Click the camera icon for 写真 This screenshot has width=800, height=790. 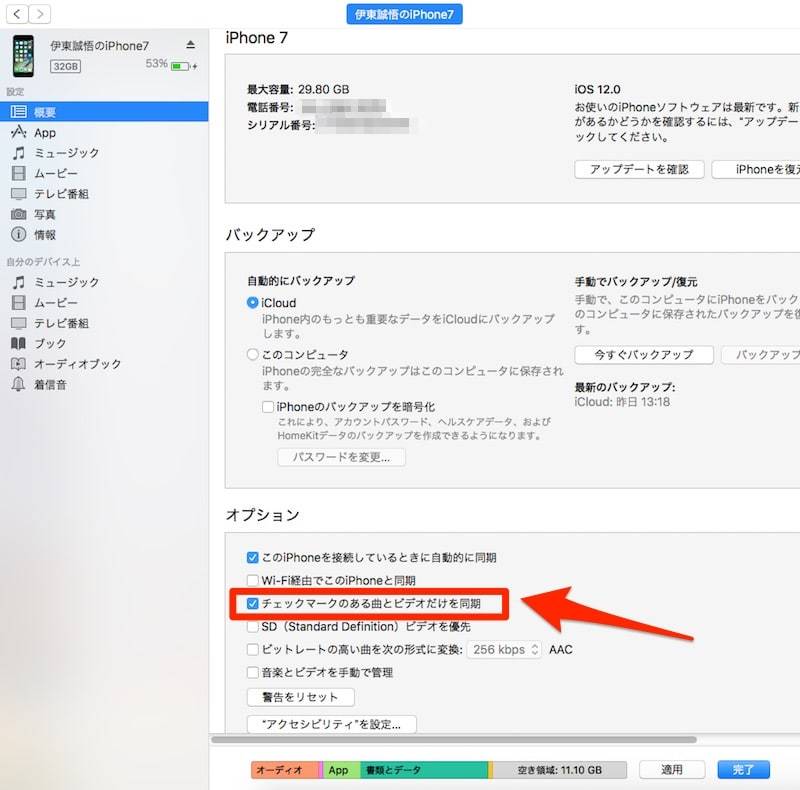pos(19,214)
